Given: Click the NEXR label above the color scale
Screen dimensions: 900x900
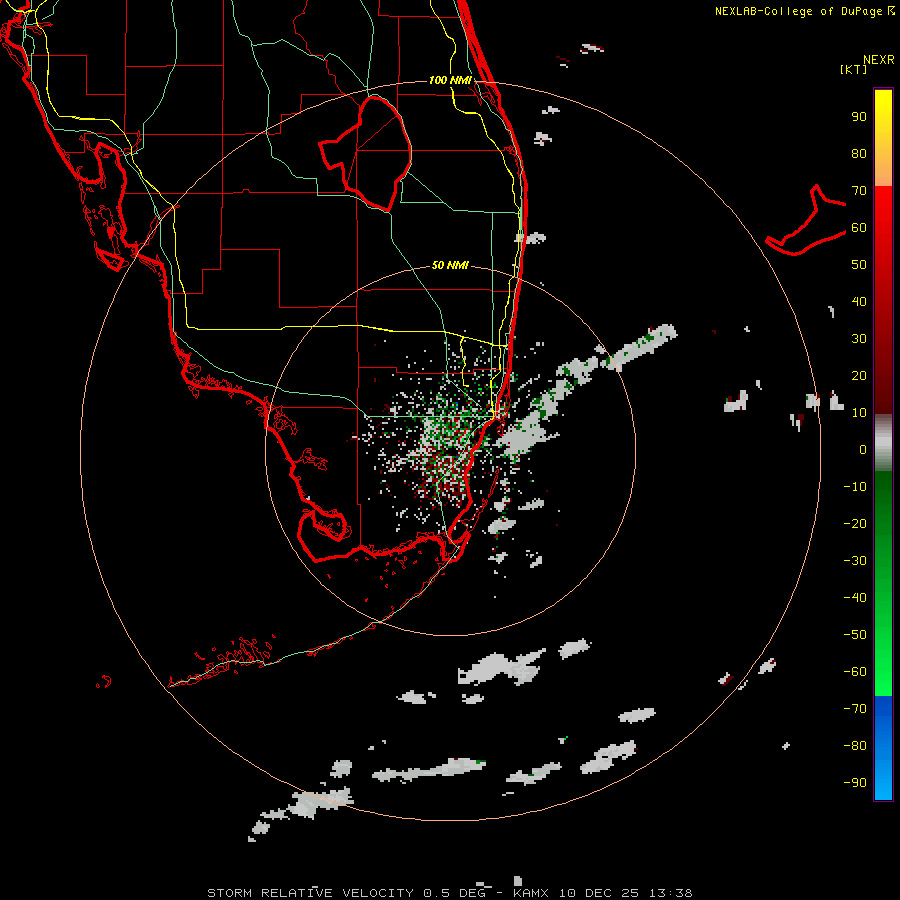Looking at the screenshot, I should click(x=878, y=60).
